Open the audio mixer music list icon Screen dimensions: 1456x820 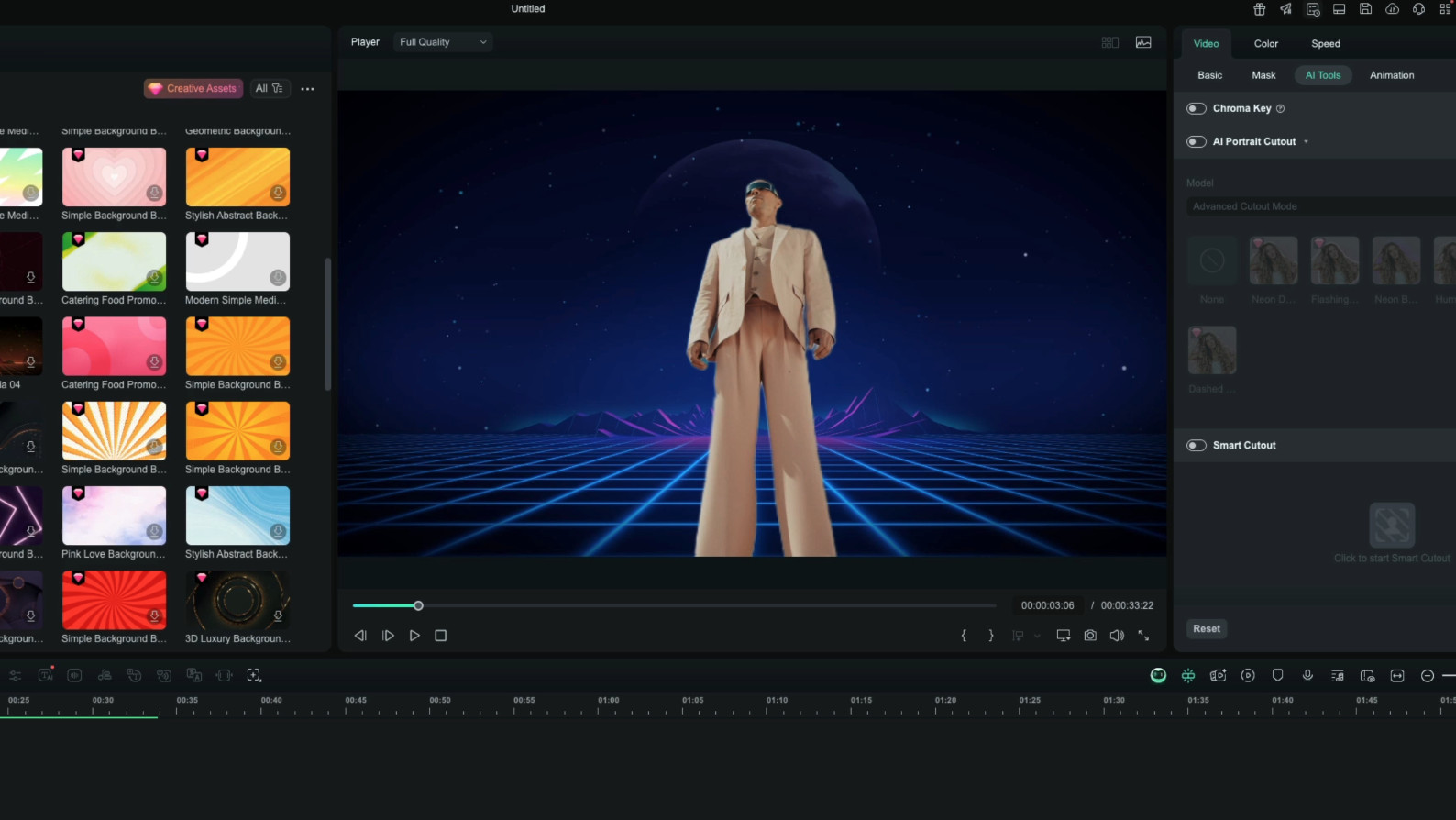coord(1338,676)
